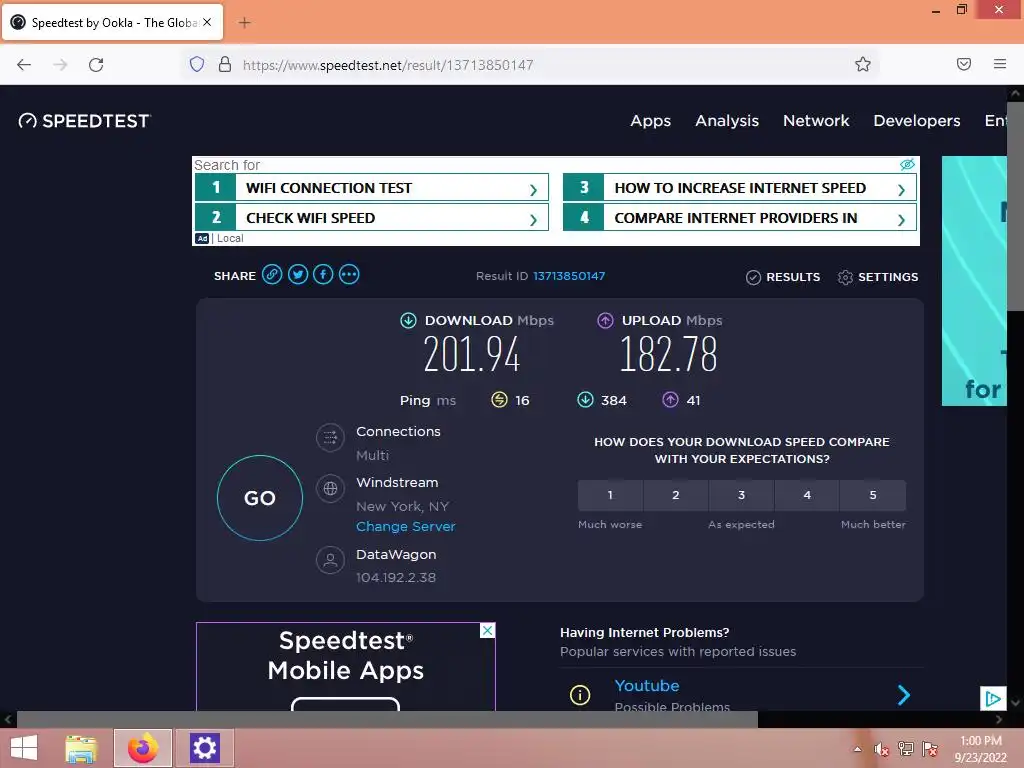Save page to Pocket

[x=964, y=64]
